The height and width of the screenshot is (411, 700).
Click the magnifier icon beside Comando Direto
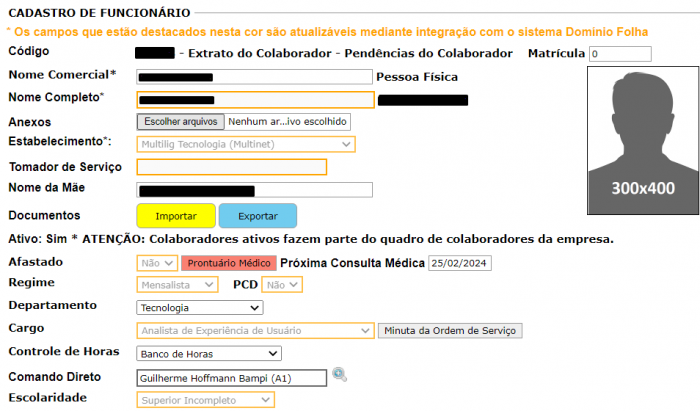point(340,375)
